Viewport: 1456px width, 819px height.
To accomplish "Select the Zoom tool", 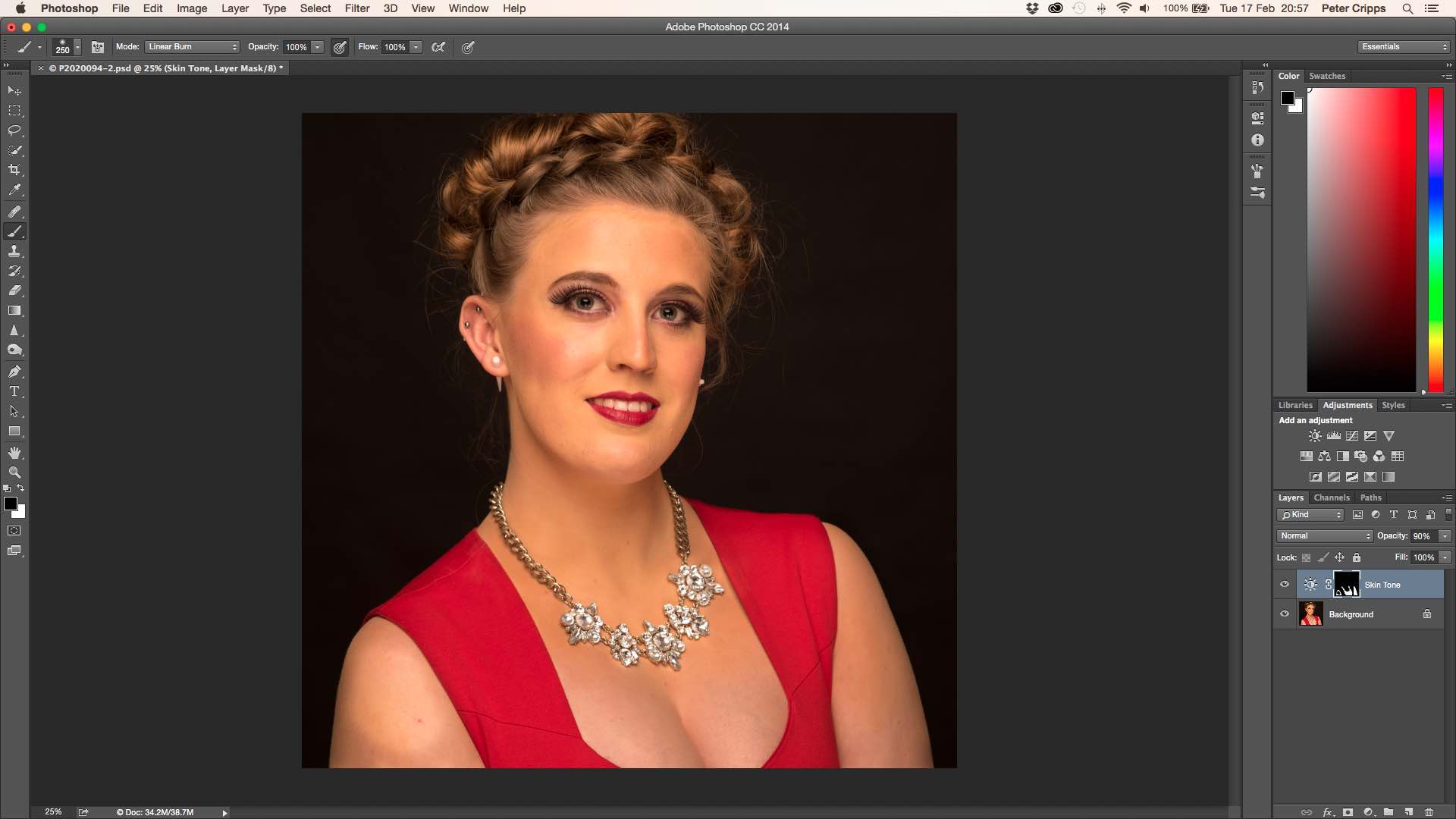I will (14, 472).
